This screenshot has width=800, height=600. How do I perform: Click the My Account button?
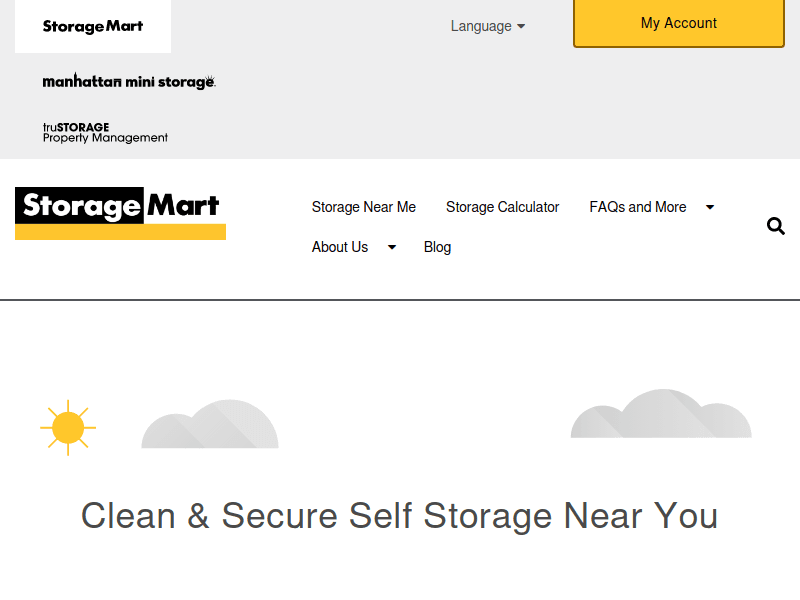coord(678,23)
